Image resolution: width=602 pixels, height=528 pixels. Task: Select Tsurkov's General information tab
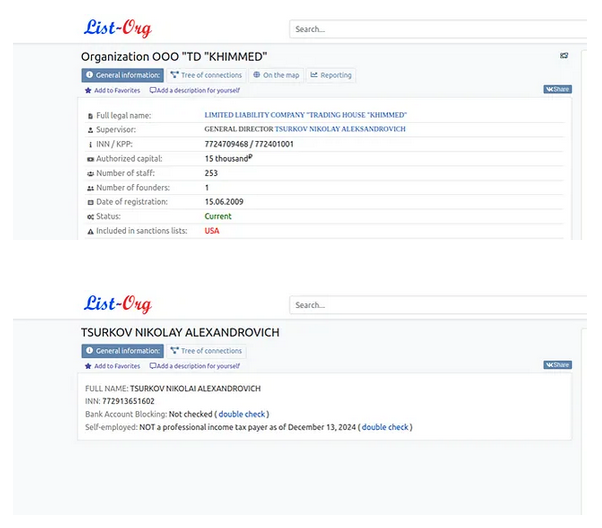click(x=122, y=351)
